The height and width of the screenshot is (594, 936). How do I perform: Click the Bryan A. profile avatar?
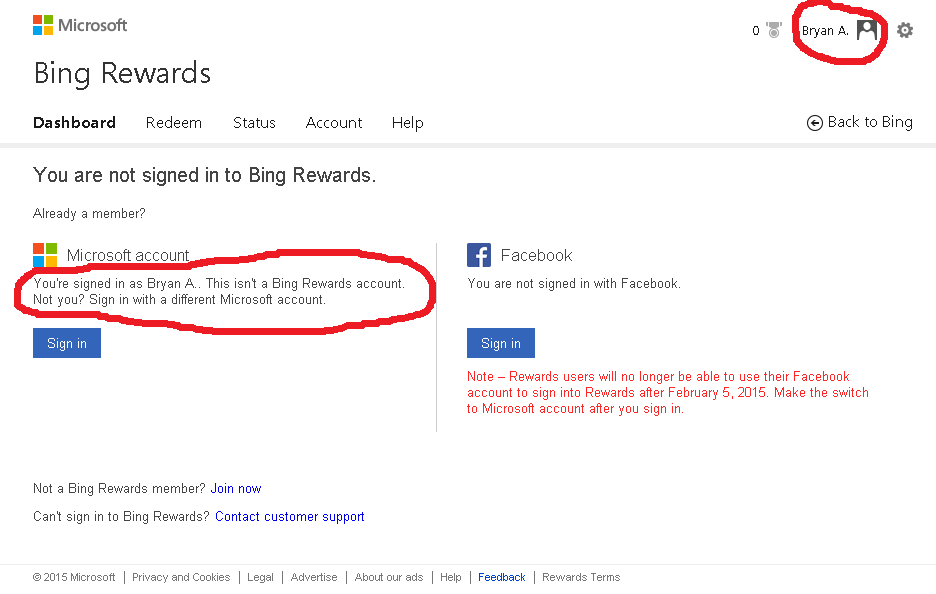click(867, 30)
